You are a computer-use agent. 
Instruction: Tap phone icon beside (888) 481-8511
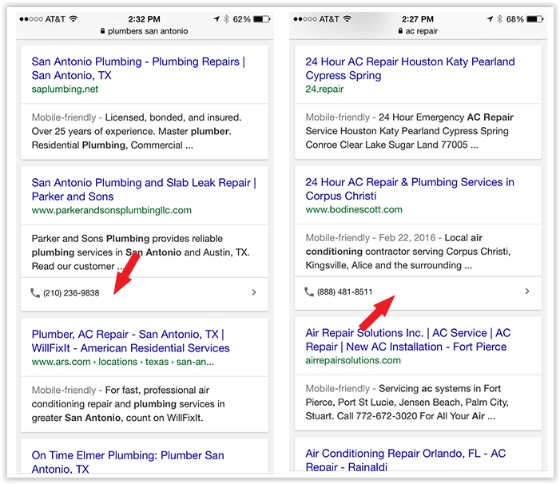click(309, 292)
